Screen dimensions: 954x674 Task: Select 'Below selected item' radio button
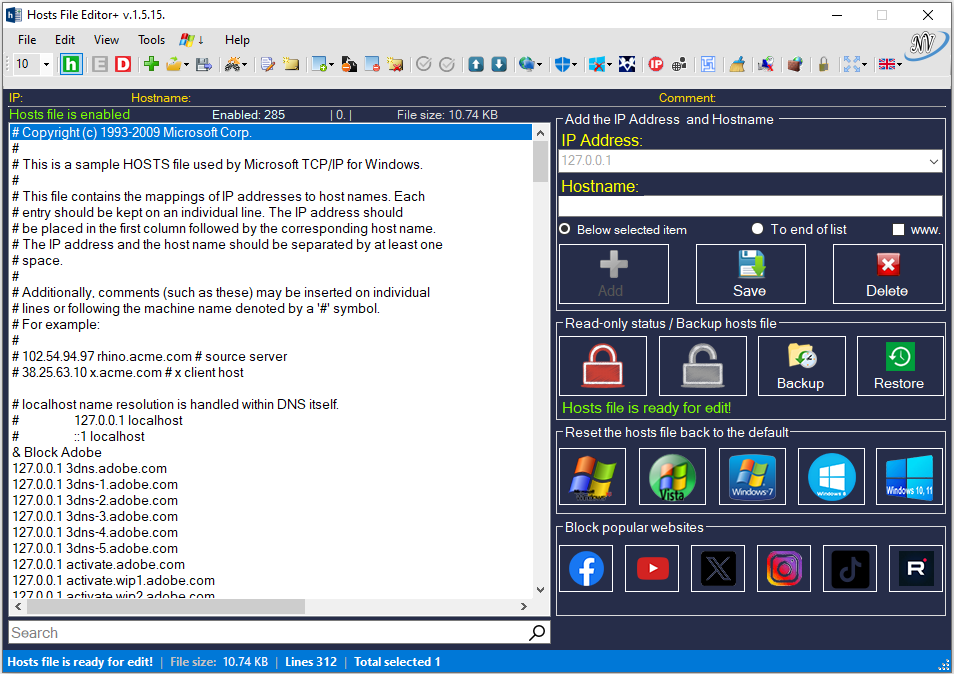565,229
